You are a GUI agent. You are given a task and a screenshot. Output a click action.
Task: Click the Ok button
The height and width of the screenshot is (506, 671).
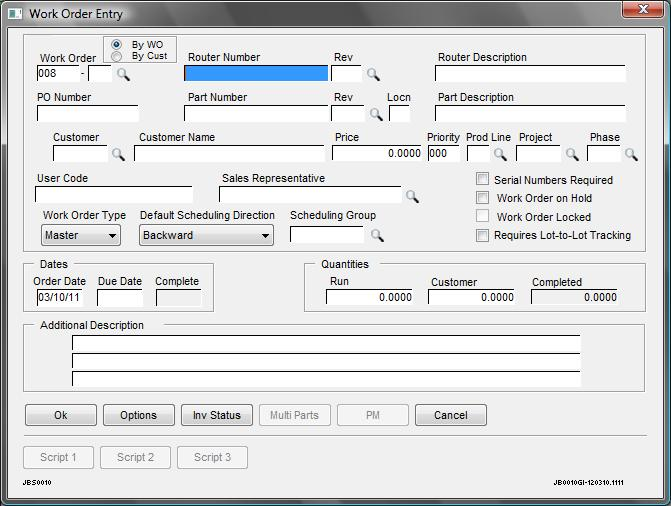click(61, 415)
